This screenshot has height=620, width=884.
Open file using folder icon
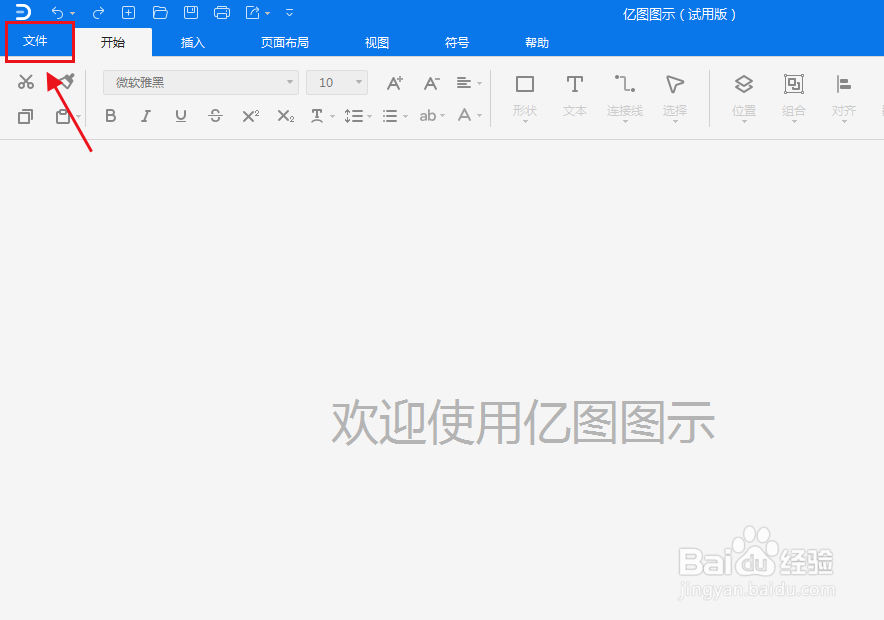[160, 12]
